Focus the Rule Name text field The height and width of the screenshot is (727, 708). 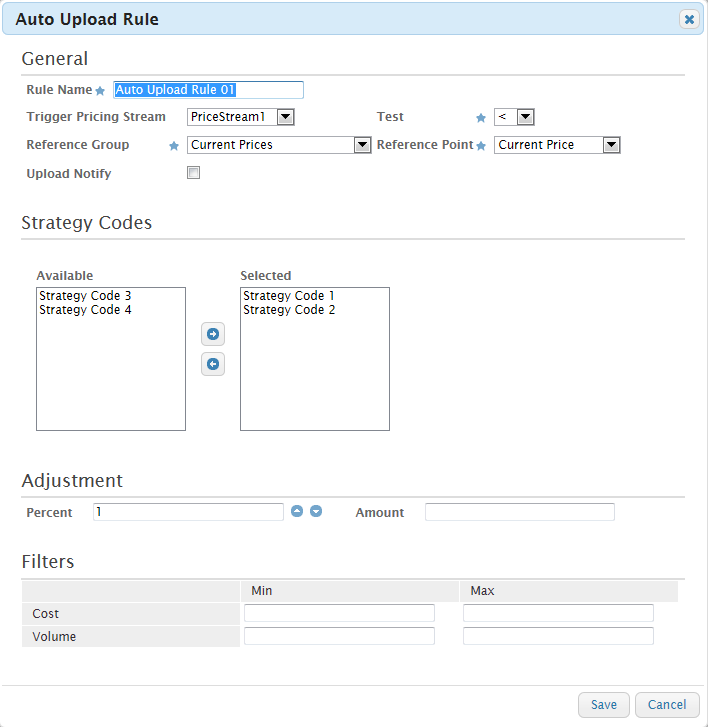(x=209, y=90)
